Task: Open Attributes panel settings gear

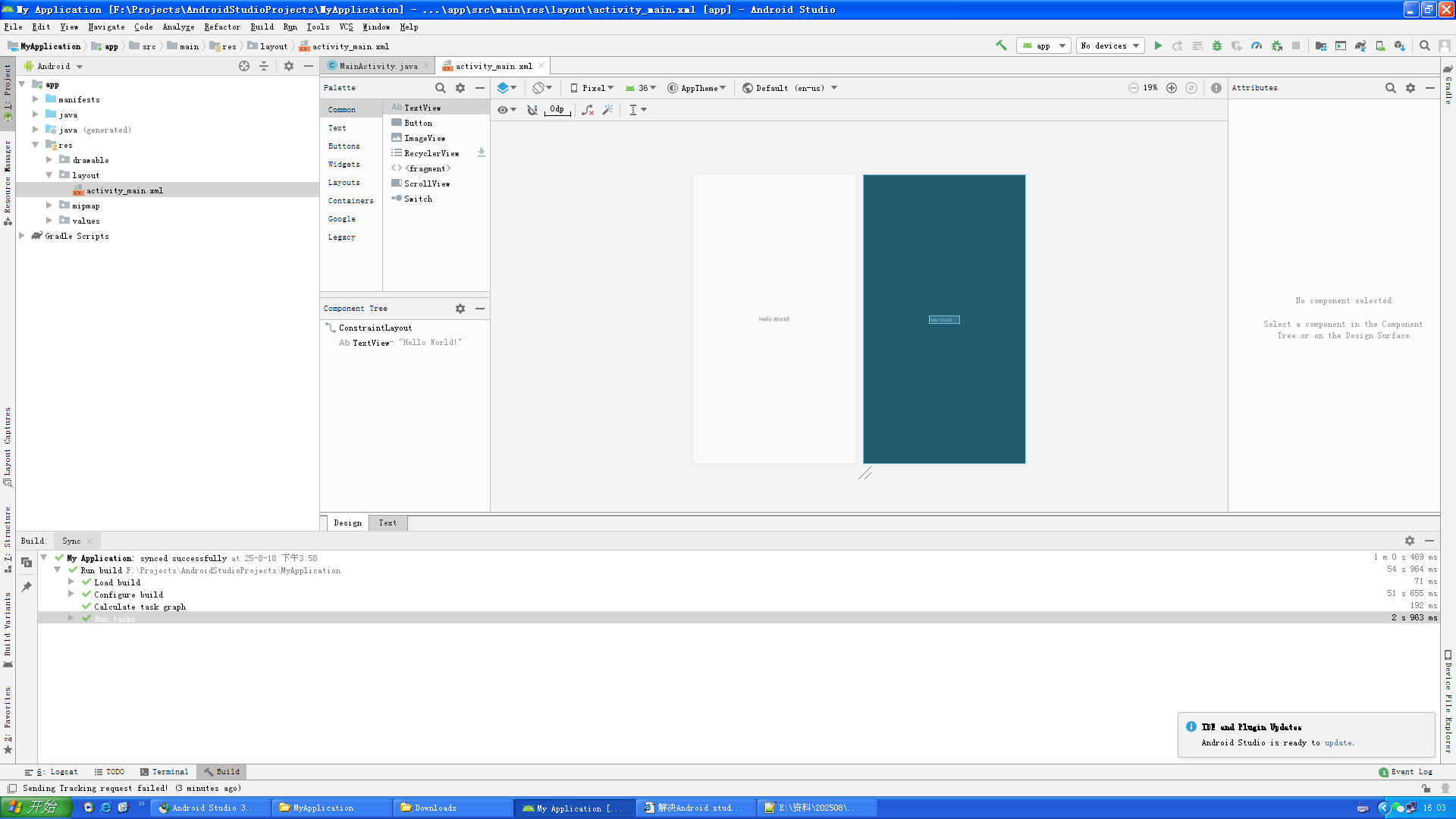Action: click(x=1410, y=88)
